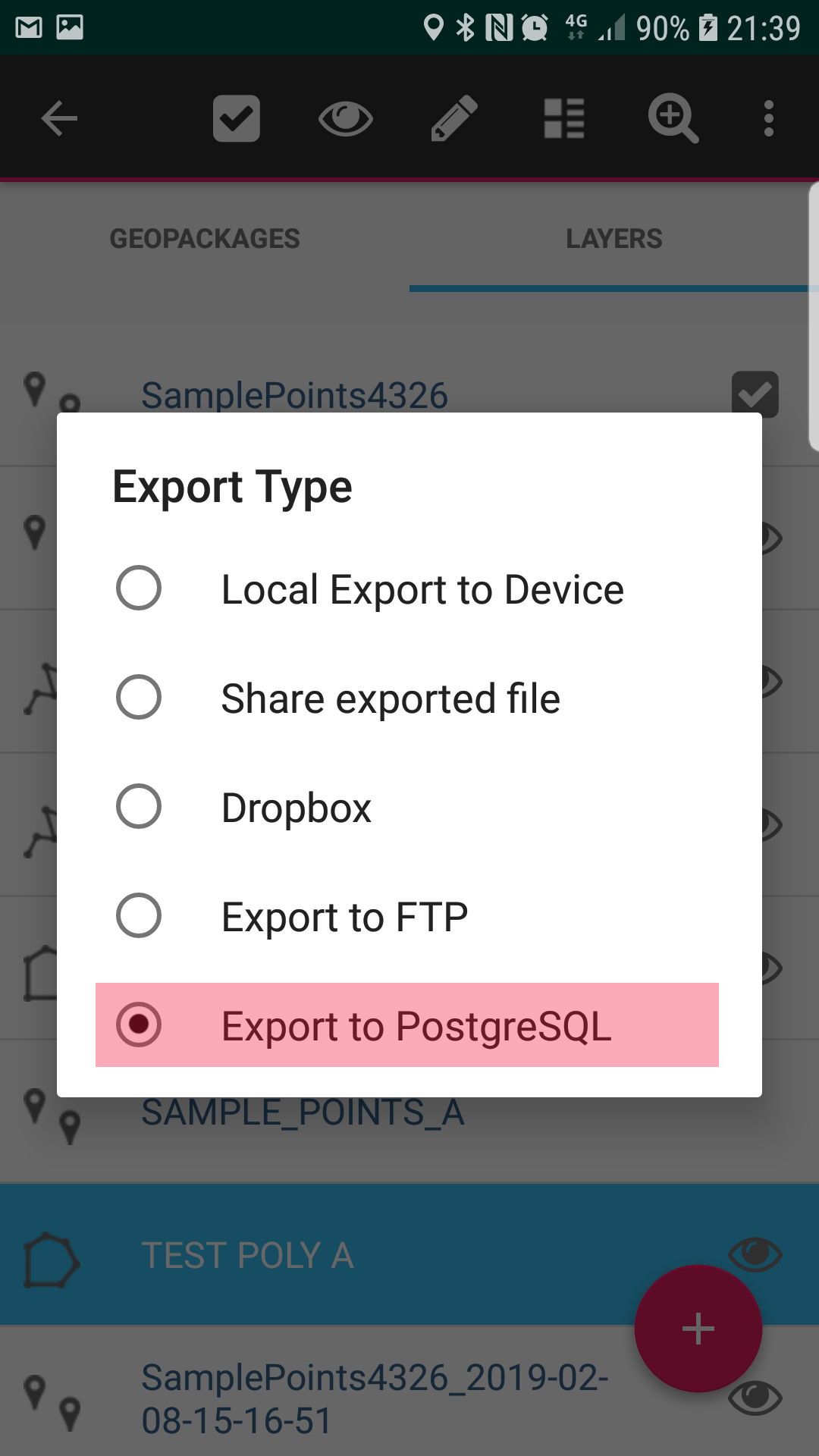
Task: Tap the zoom-in magnifier icon
Action: (x=673, y=119)
